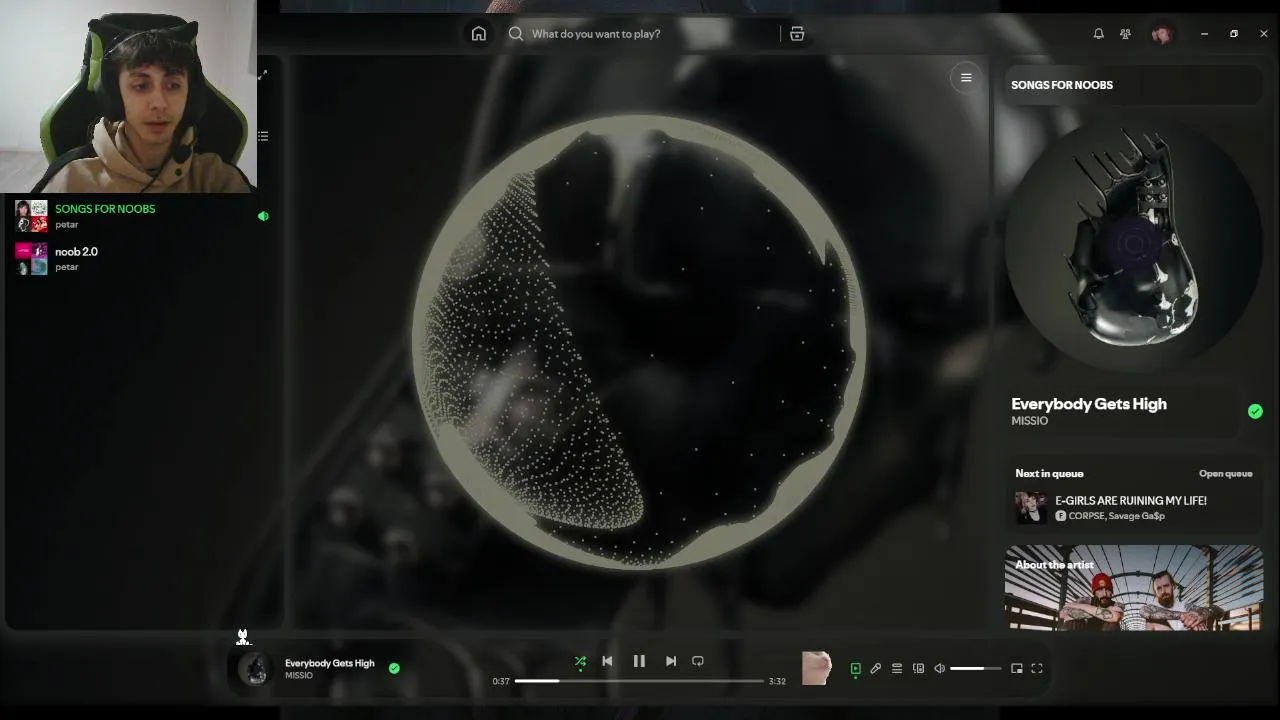Skip to the previous track

[x=607, y=661]
